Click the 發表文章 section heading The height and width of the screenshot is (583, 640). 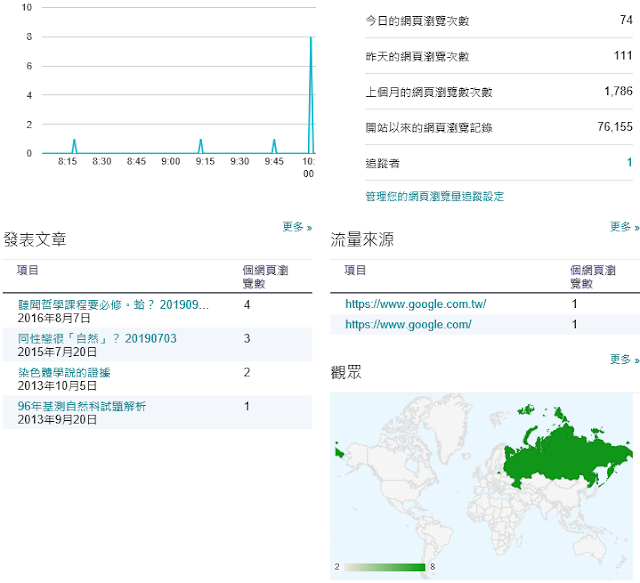35,239
